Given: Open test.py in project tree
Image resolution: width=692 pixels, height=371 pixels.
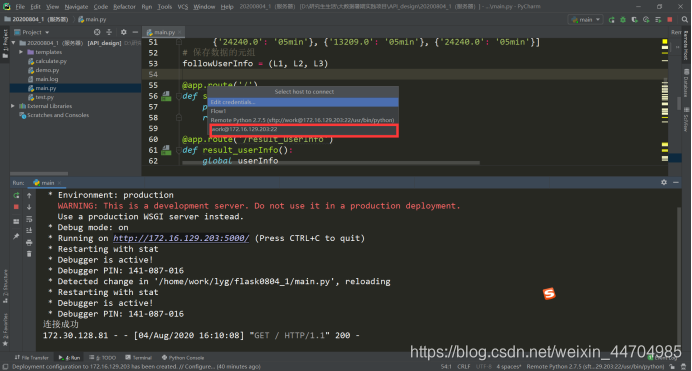Looking at the screenshot, I should pos(41,97).
